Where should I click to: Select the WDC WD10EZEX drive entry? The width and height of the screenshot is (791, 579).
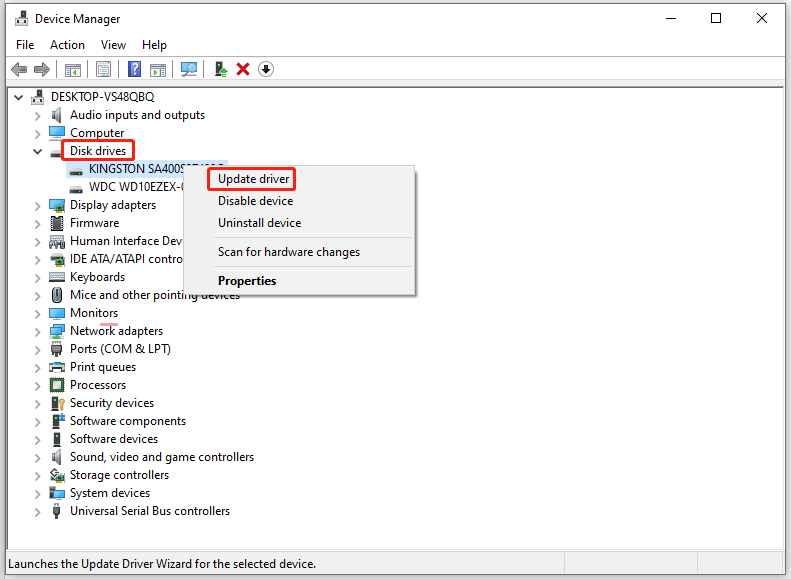pos(136,187)
